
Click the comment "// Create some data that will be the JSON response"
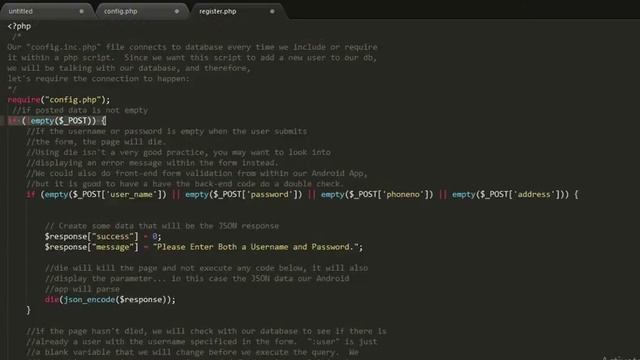click(x=162, y=226)
